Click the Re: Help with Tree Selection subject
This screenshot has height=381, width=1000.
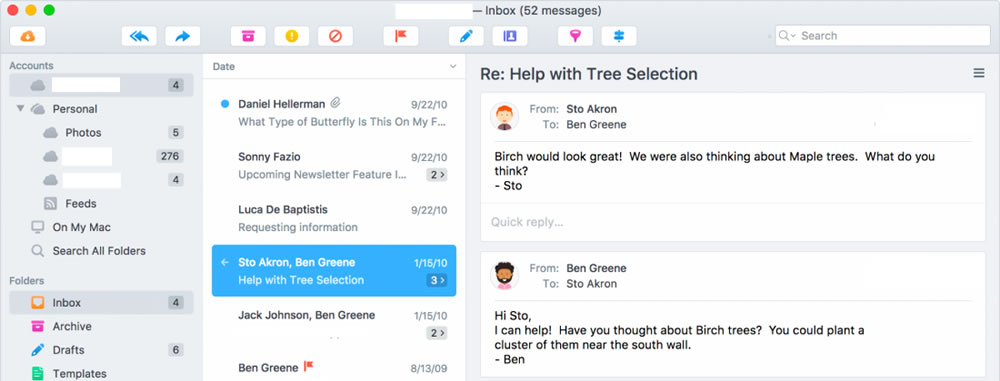point(589,74)
